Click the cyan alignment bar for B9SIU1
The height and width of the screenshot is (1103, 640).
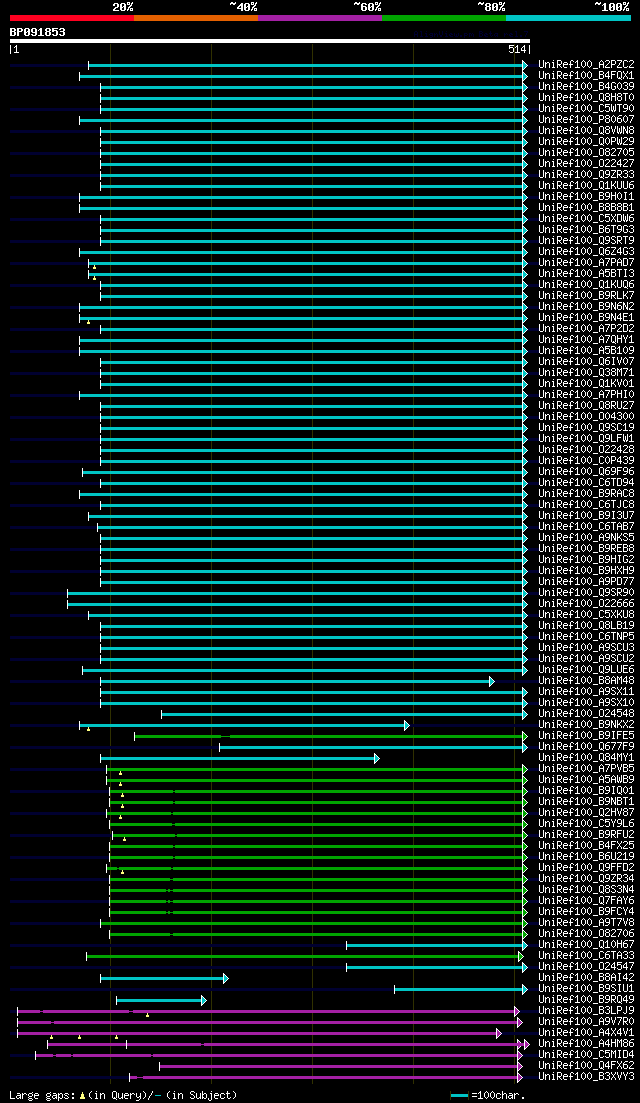(460, 989)
